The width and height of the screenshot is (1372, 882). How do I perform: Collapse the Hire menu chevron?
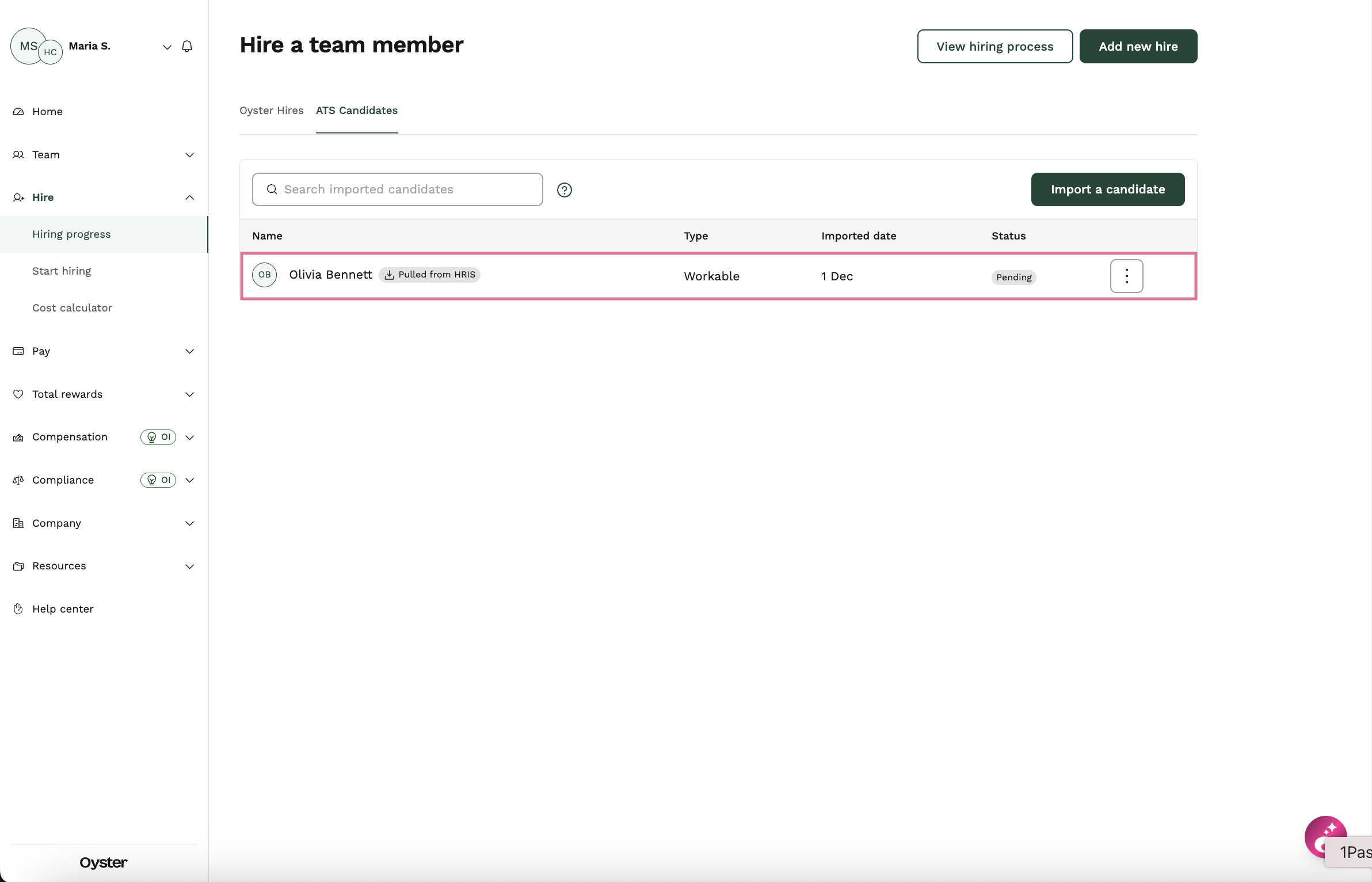[189, 197]
